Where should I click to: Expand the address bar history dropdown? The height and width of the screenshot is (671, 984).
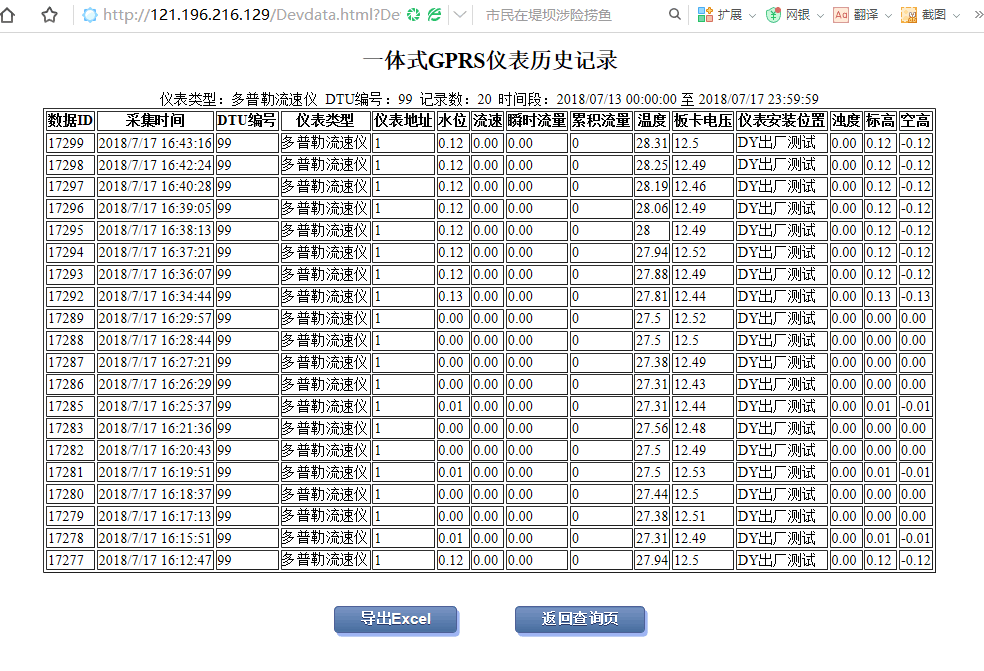pyautogui.click(x=459, y=15)
